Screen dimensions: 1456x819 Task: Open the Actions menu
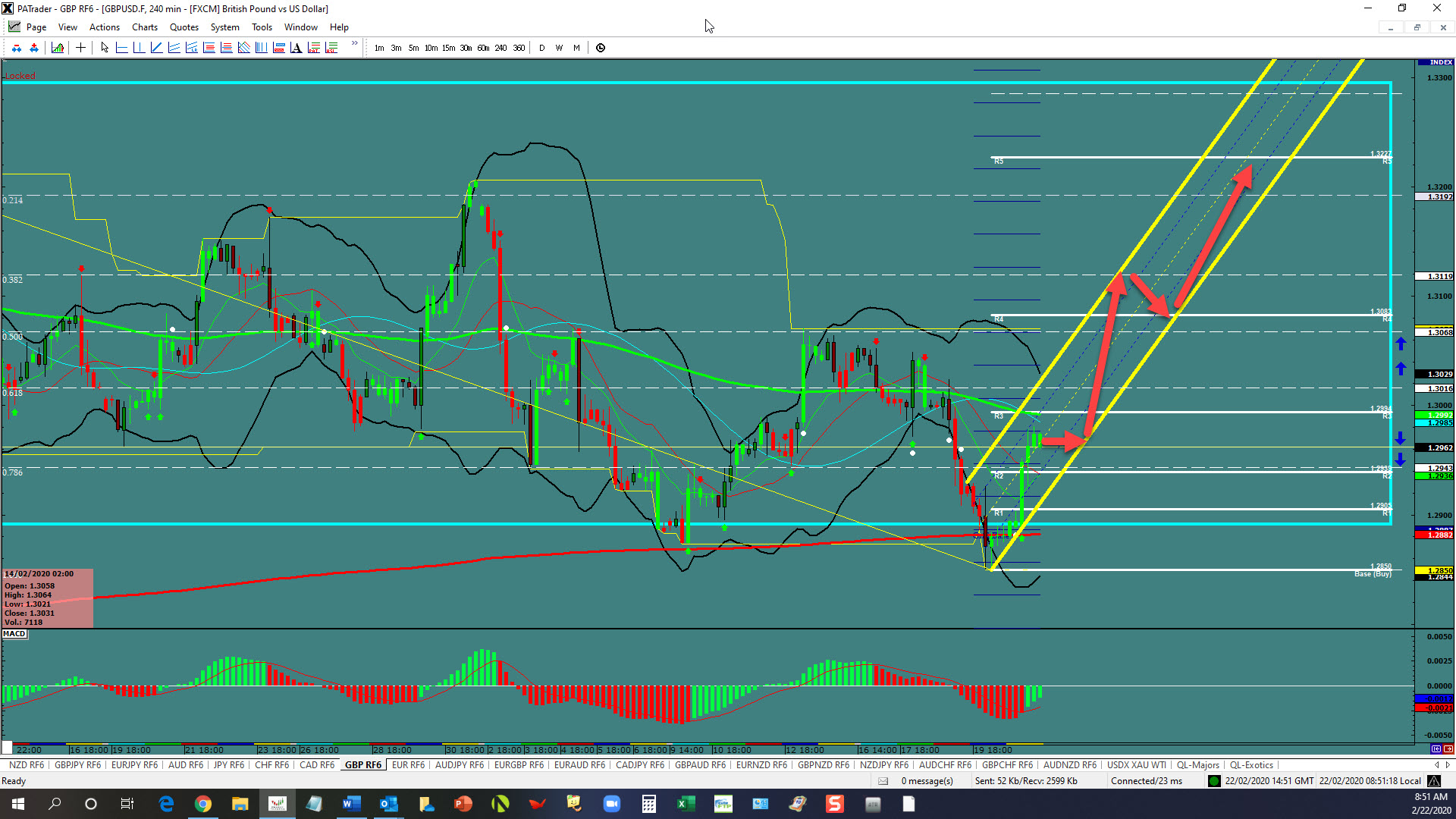(105, 27)
